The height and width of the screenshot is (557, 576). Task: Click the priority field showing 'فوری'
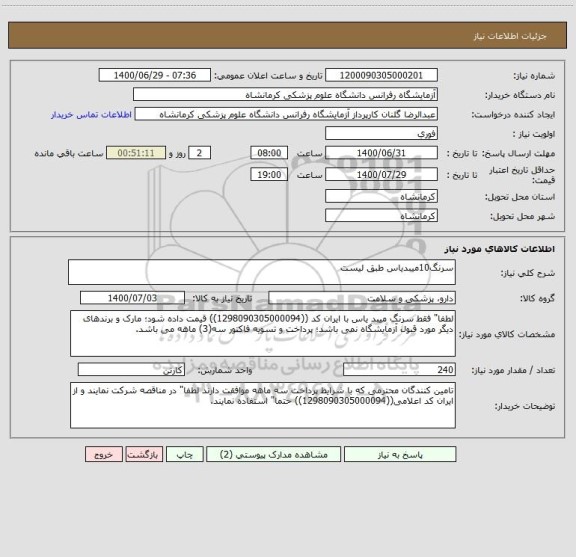pos(381,134)
